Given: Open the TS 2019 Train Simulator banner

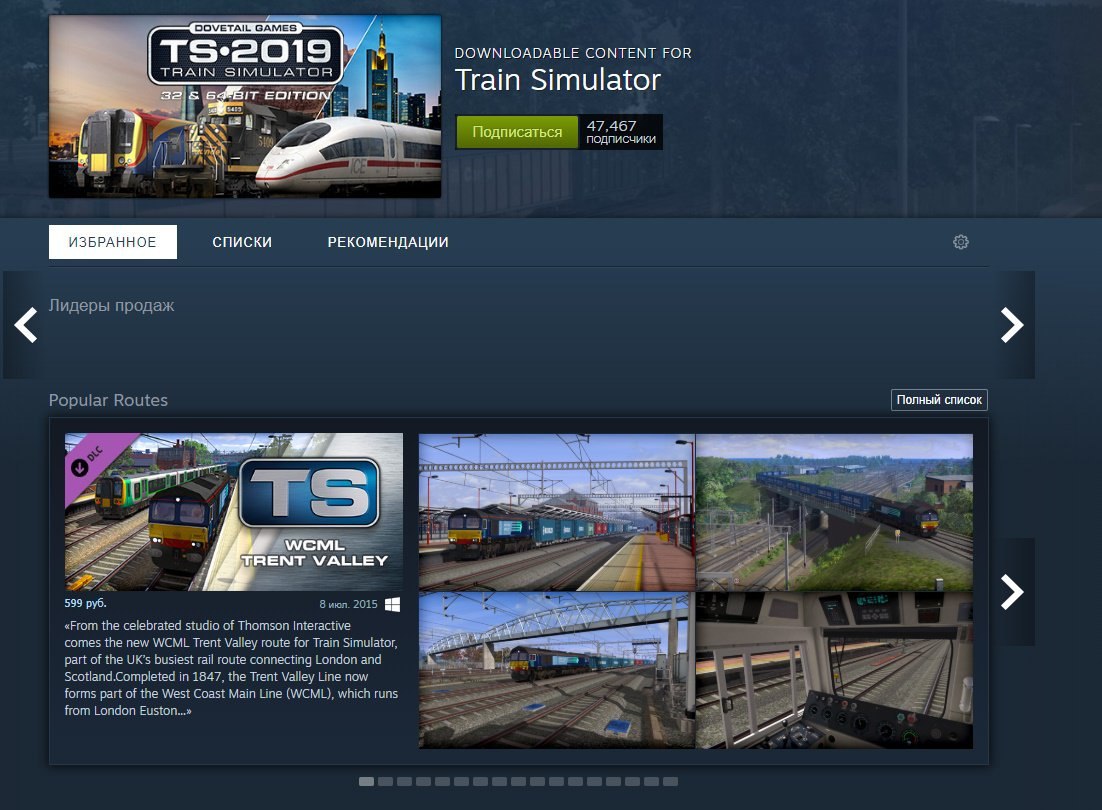Looking at the screenshot, I should tap(245, 107).
